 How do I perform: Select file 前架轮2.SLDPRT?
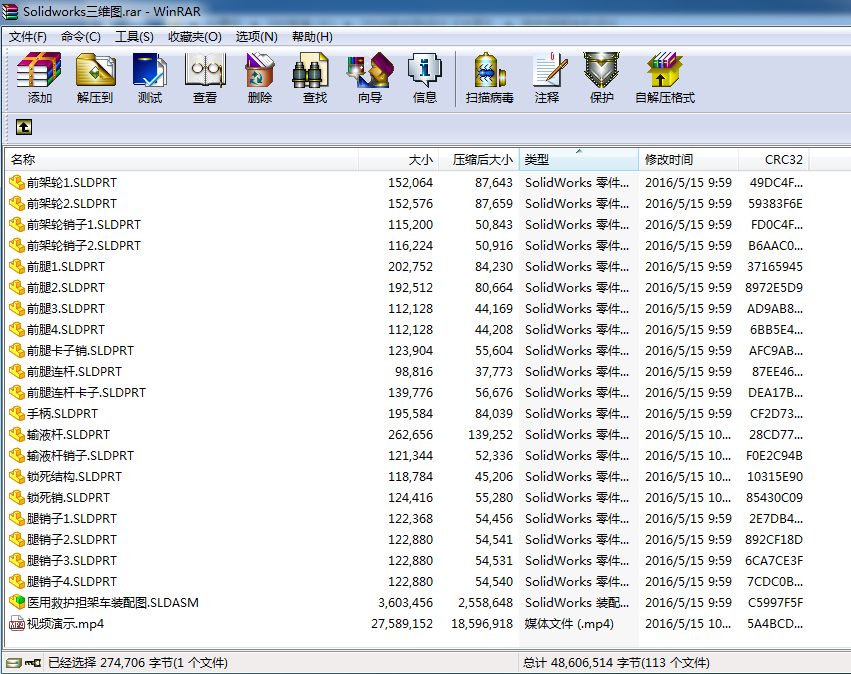[x=72, y=204]
